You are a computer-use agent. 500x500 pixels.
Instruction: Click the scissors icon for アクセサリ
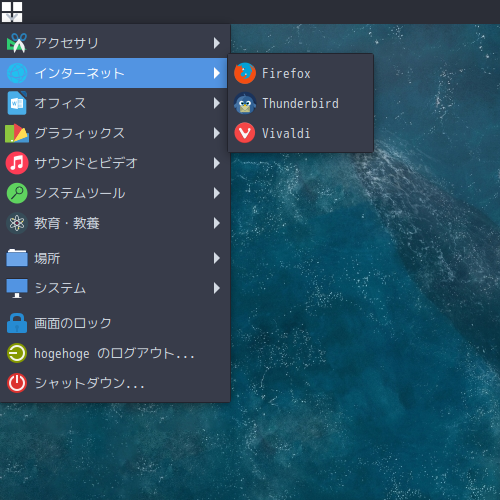[x=17, y=43]
